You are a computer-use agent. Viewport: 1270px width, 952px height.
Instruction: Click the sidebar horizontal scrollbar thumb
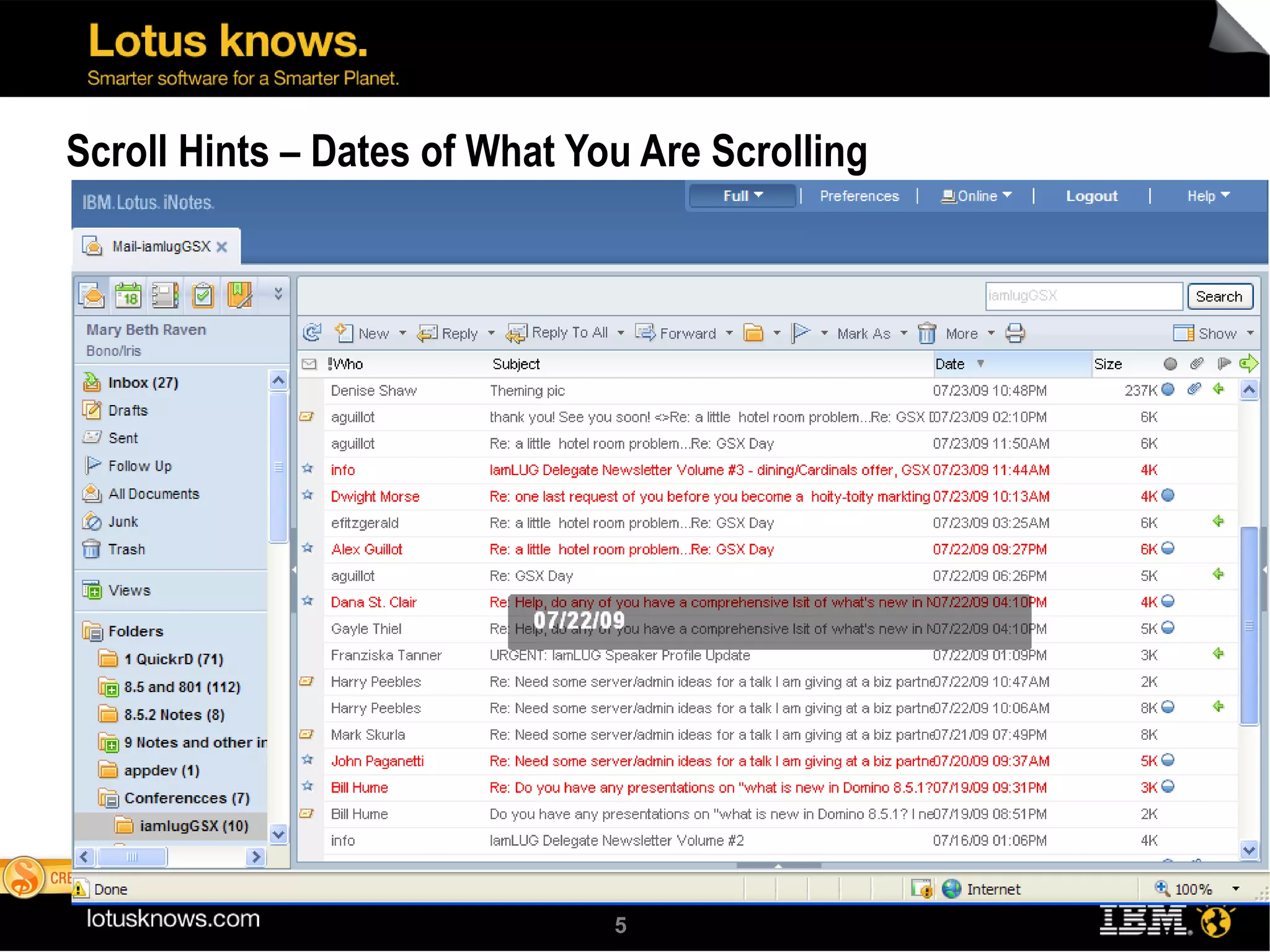coord(132,857)
